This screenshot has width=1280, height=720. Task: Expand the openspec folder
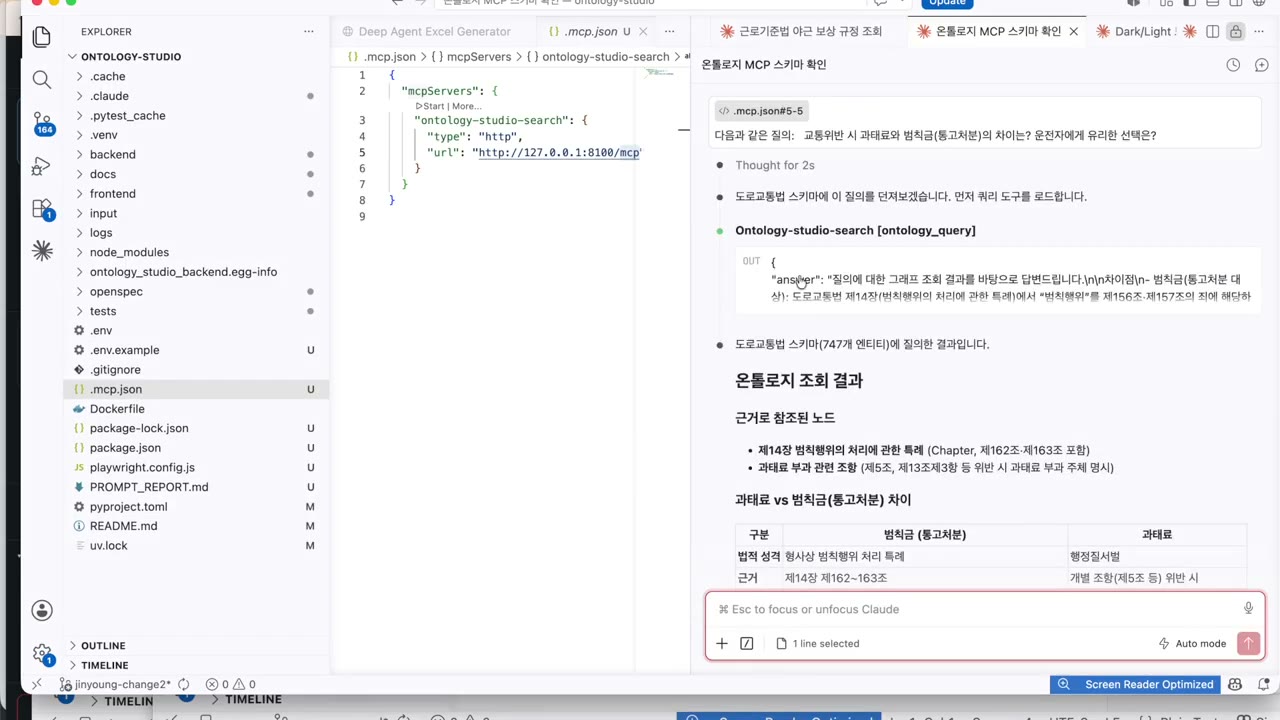click(x=116, y=292)
